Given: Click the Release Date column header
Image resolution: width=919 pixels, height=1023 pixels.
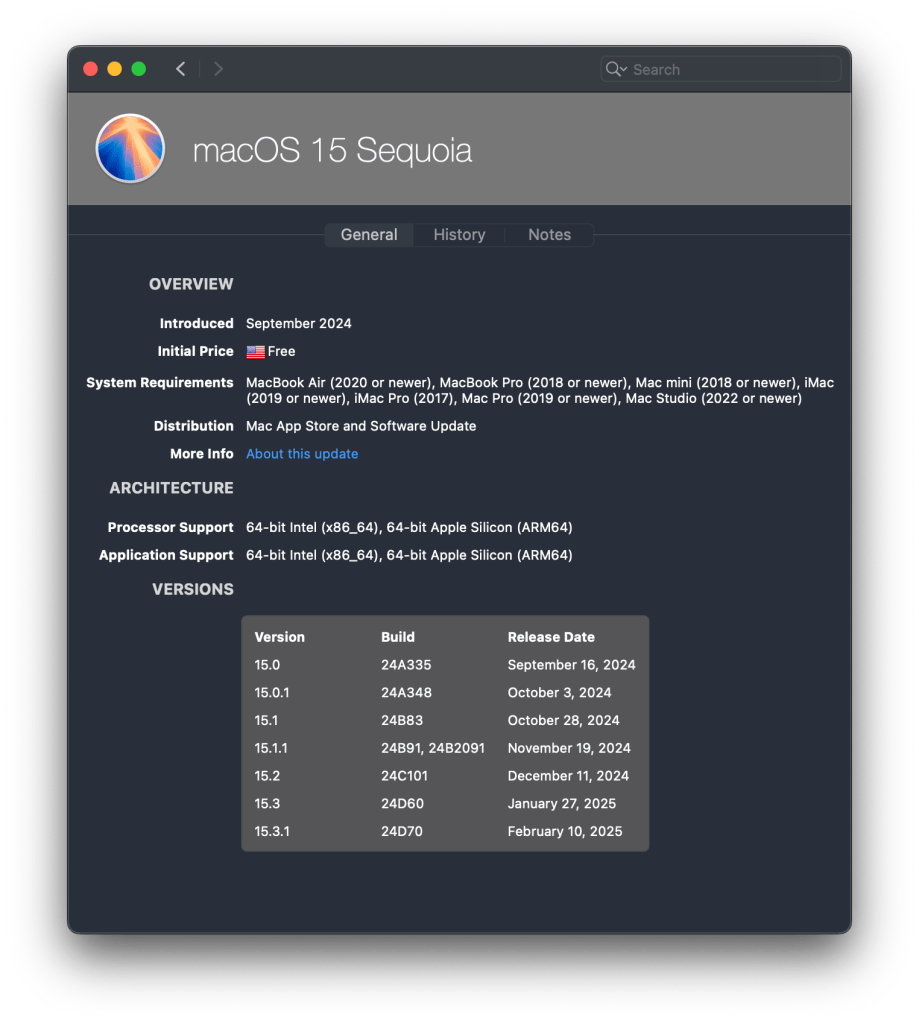Looking at the screenshot, I should click(551, 637).
